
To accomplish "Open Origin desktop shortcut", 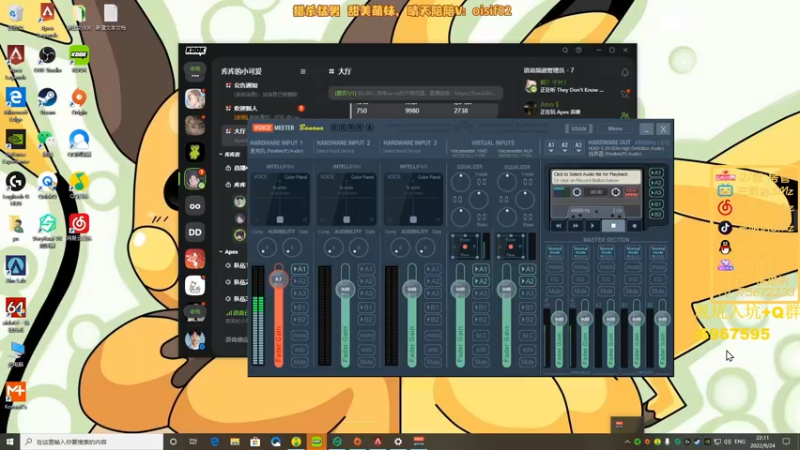I will tap(79, 101).
